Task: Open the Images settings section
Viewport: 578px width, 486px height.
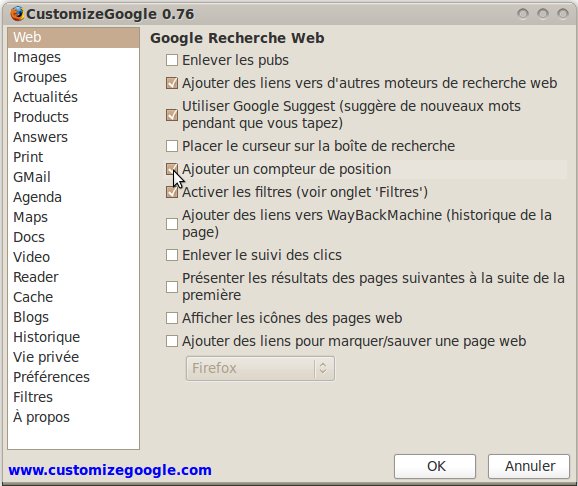Action: [x=73, y=57]
